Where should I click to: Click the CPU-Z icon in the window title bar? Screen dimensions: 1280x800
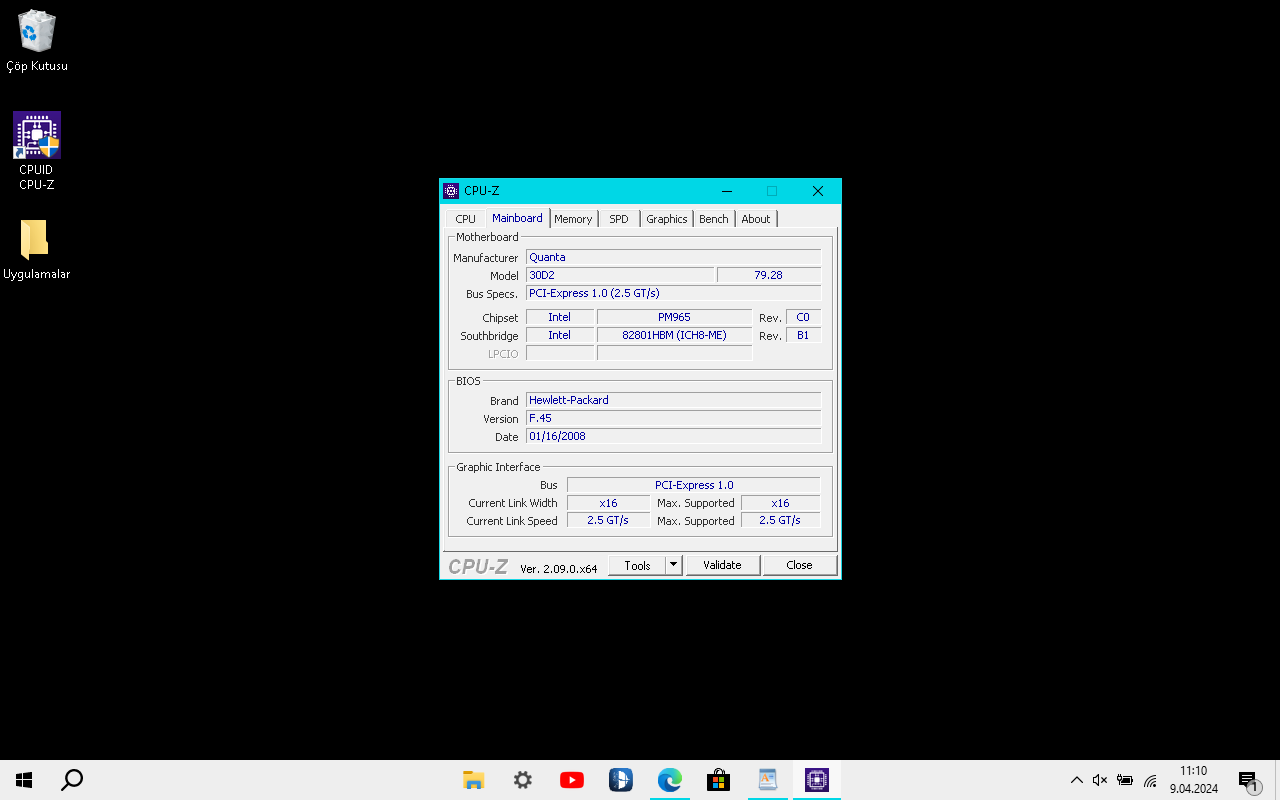[x=451, y=191]
